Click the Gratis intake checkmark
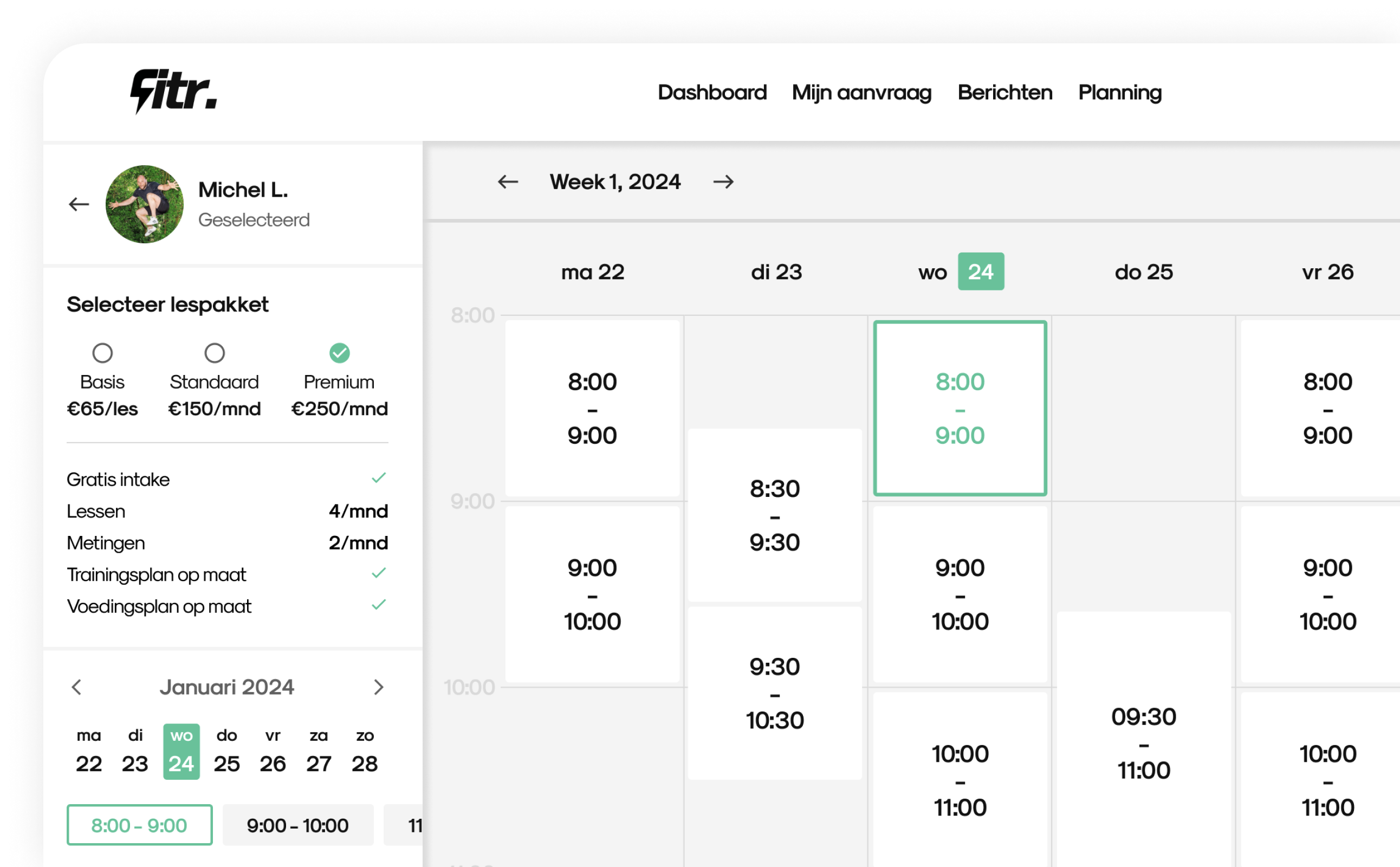The image size is (1400, 867). [x=379, y=477]
